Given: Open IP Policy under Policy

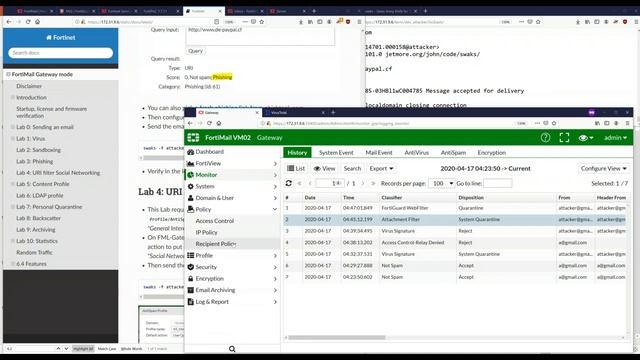Looking at the screenshot, I should (206, 232).
